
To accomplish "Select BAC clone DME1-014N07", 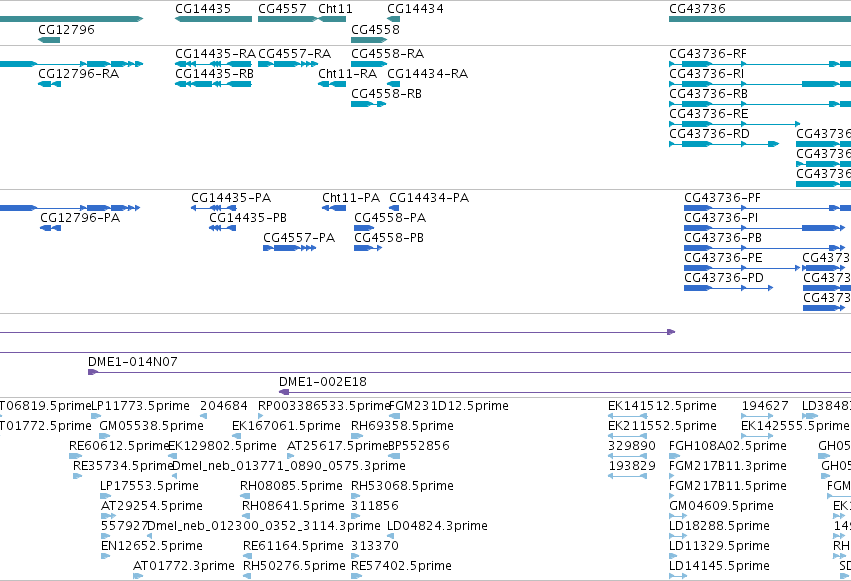I will (469, 372).
